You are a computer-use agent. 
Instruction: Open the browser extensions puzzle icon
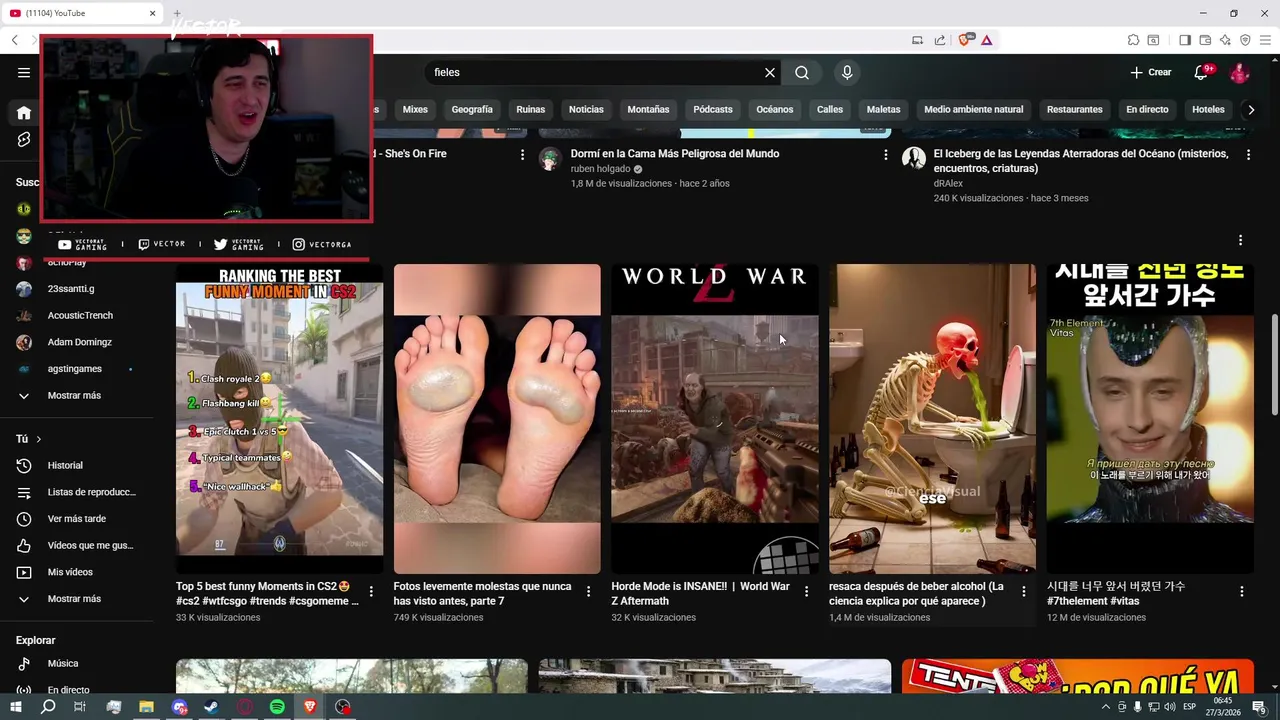click(x=1133, y=40)
